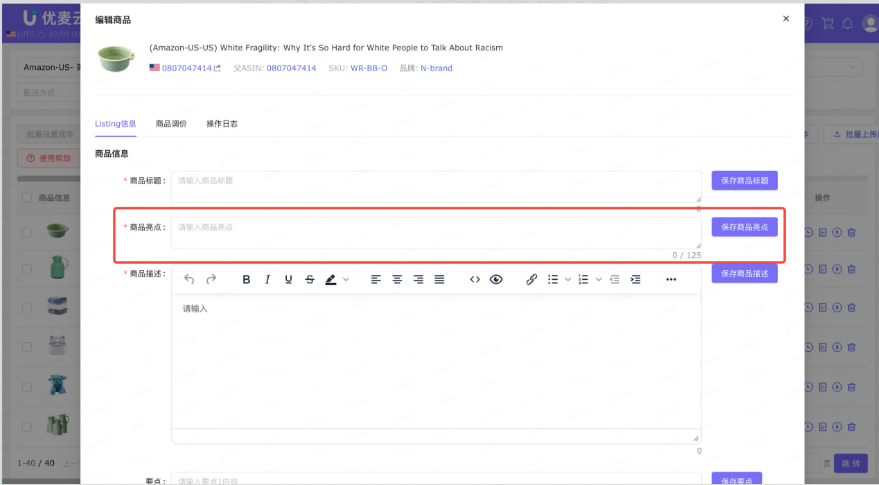Open ASIN 0807047414 external link icon
The width and height of the screenshot is (879, 485).
pos(218,68)
